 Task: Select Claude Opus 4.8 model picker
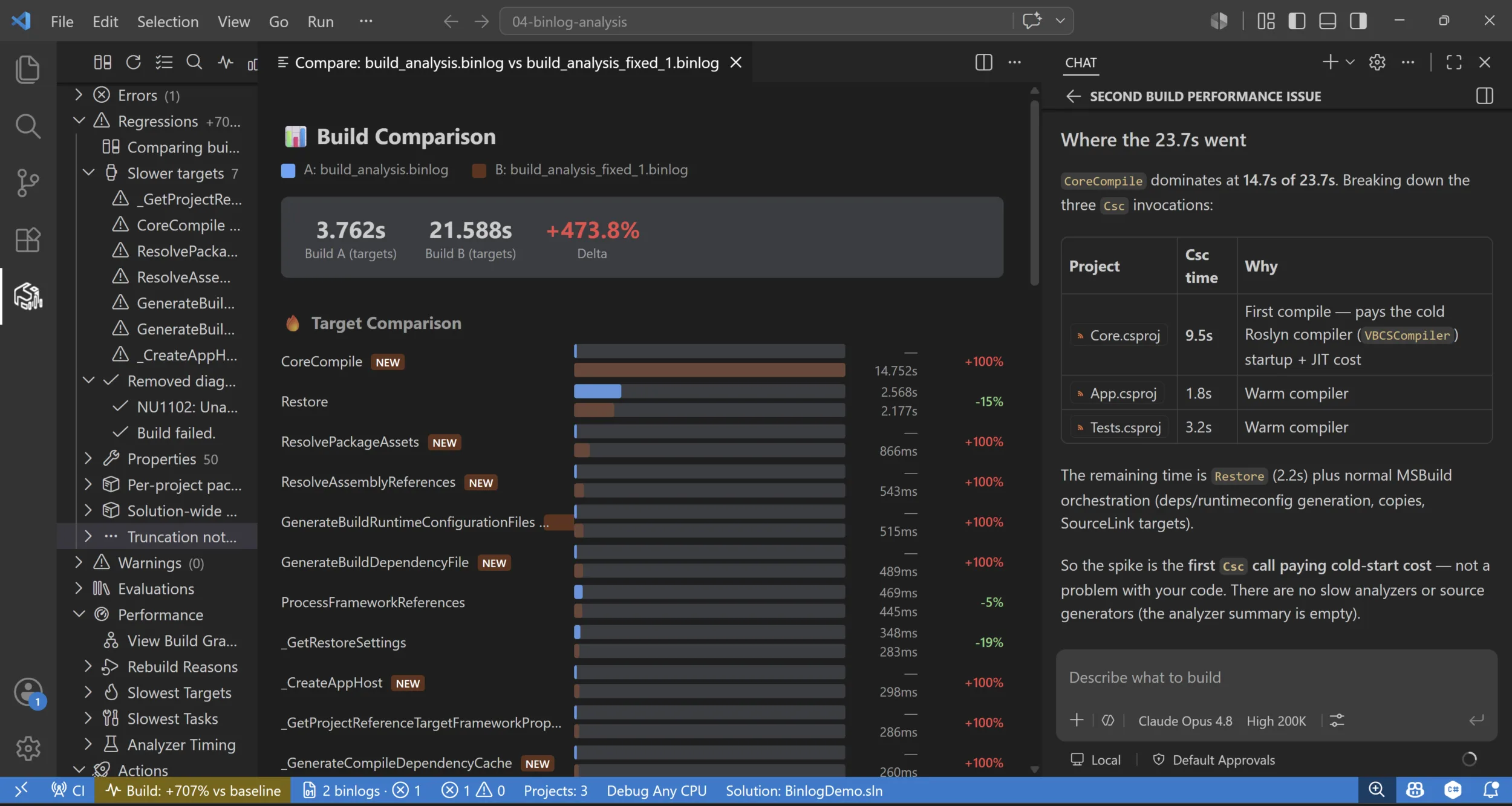(1185, 721)
